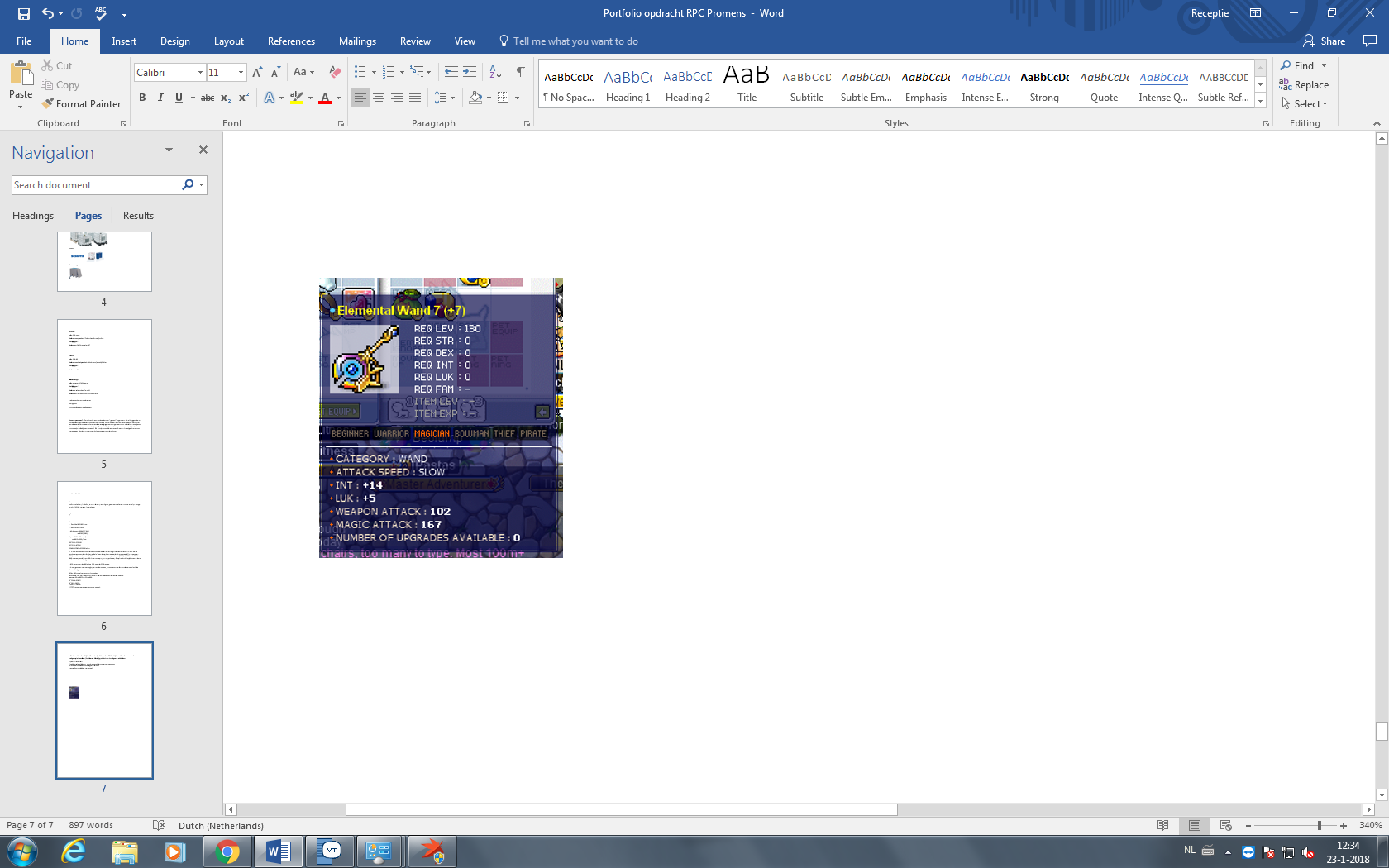
Task: Clear all formatting from selection
Action: [x=335, y=73]
